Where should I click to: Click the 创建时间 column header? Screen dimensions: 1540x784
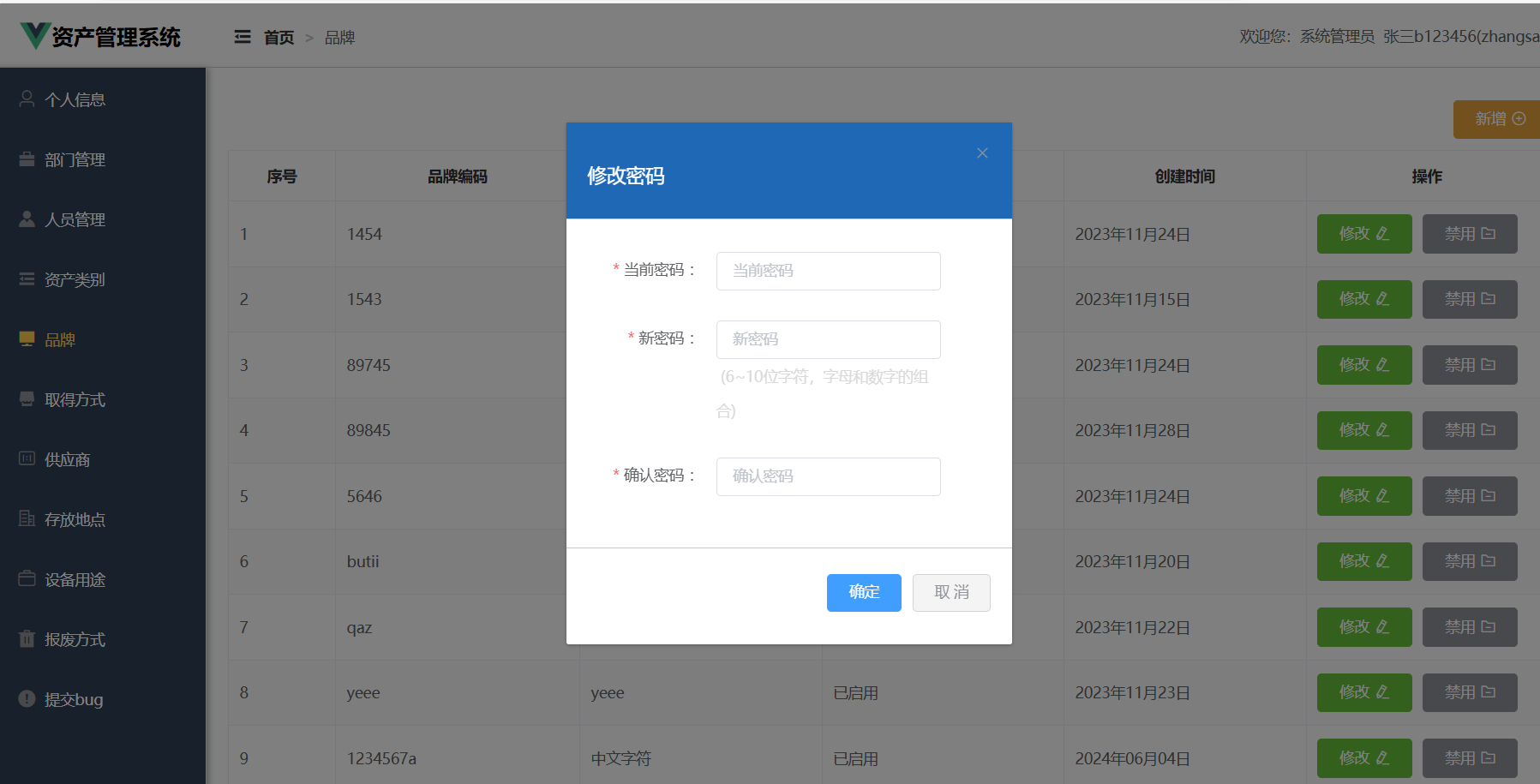1185,177
